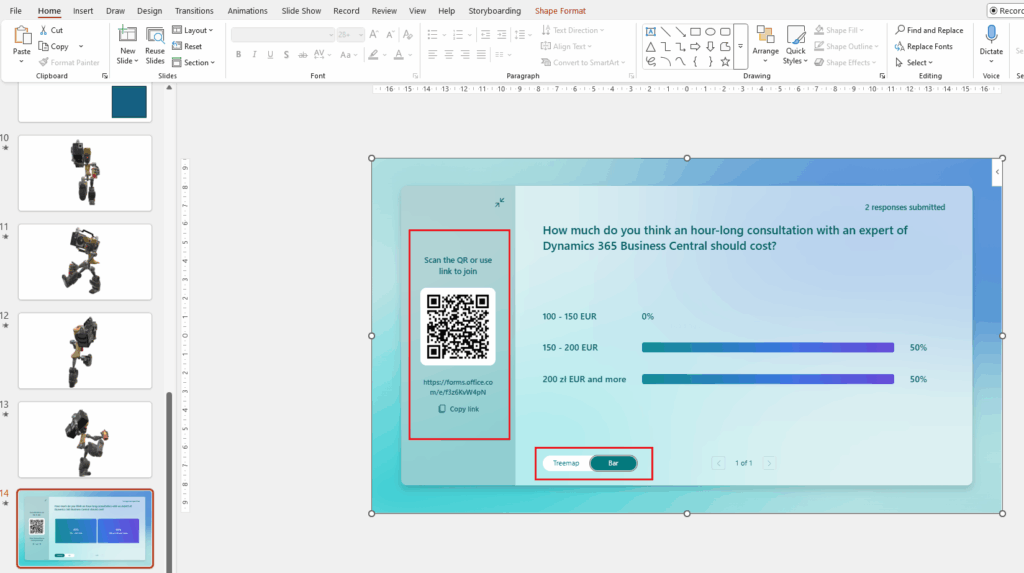Screen dimensions: 1024x573
Task: Switch to the Insert tab
Action: (83, 11)
